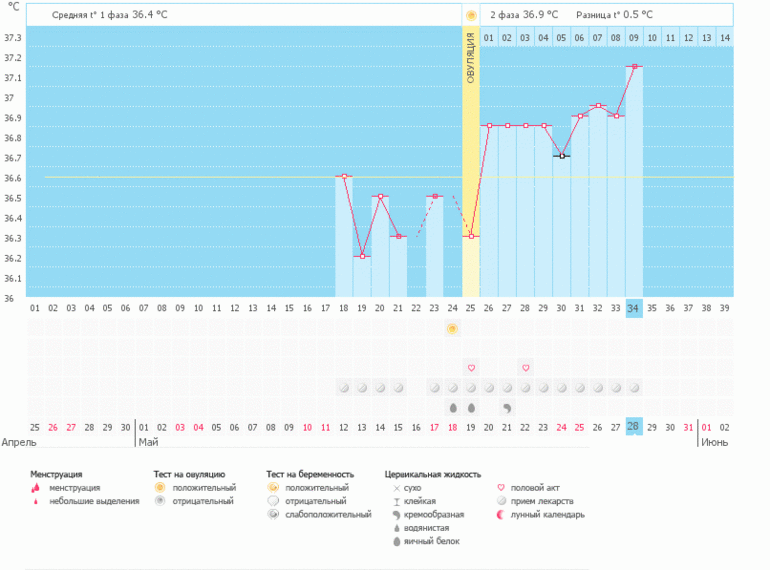The height and width of the screenshot is (570, 770).
Task: Select the highlighted cycle day 34 label
Action: (634, 309)
